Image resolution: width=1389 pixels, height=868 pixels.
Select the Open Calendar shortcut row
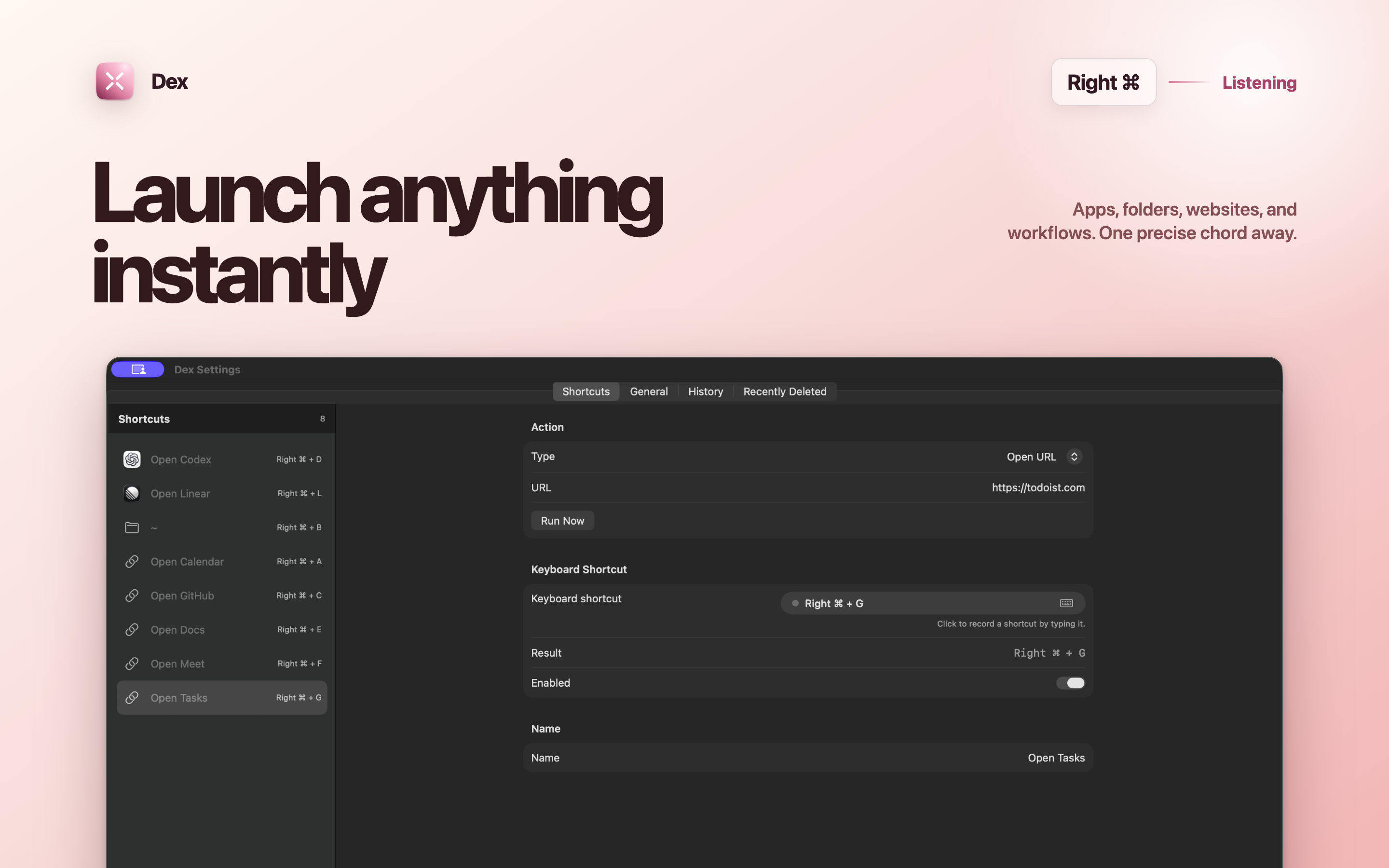[222, 561]
